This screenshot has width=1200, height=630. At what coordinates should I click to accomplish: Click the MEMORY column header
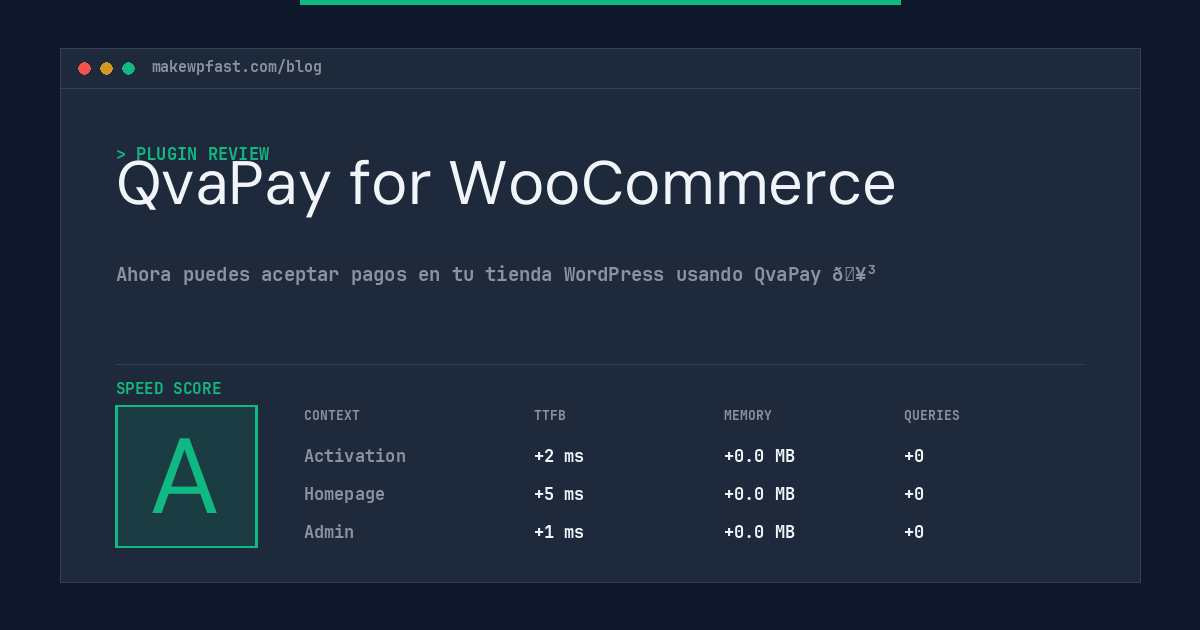pos(748,416)
